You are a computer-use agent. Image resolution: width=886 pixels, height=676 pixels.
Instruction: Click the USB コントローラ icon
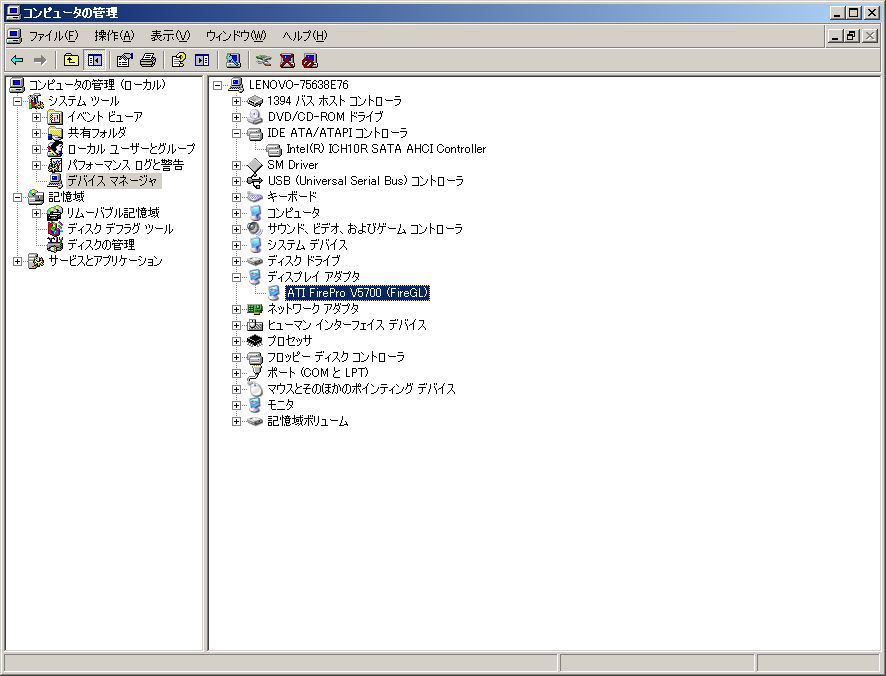255,181
